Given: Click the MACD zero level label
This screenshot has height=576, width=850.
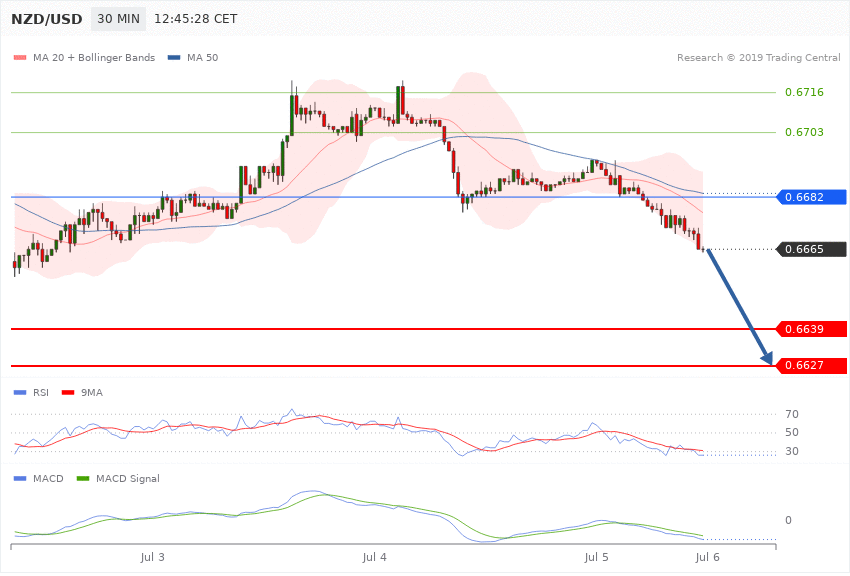Looking at the screenshot, I should (x=788, y=520).
